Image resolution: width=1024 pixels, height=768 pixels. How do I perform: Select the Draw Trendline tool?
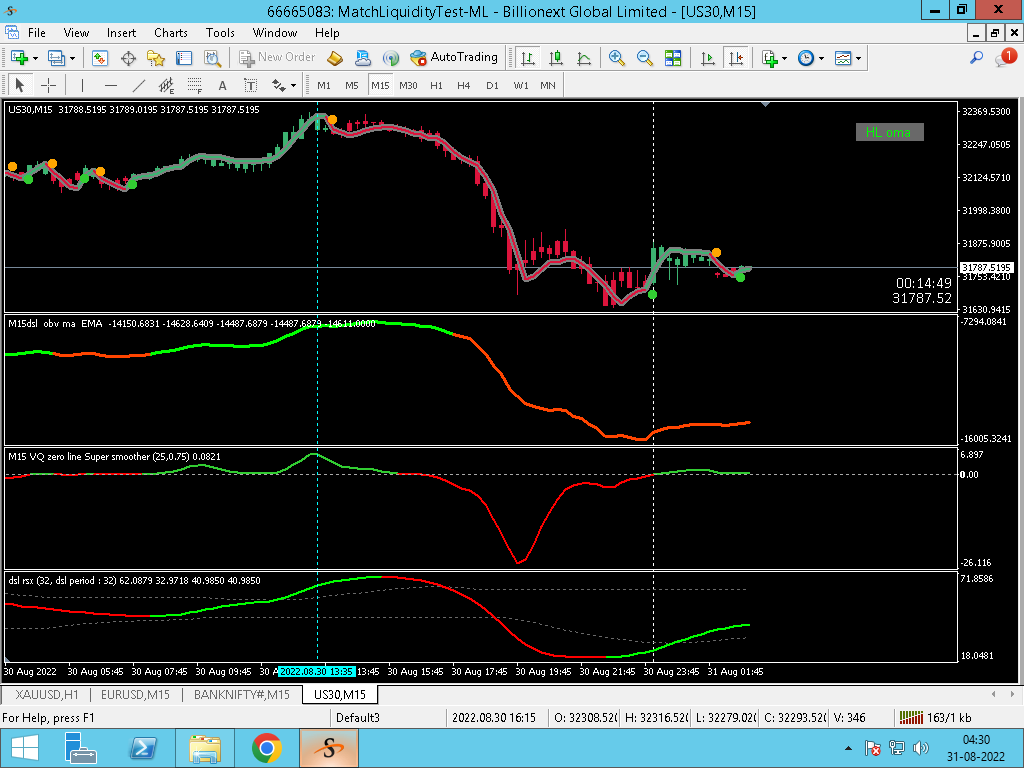tap(139, 85)
